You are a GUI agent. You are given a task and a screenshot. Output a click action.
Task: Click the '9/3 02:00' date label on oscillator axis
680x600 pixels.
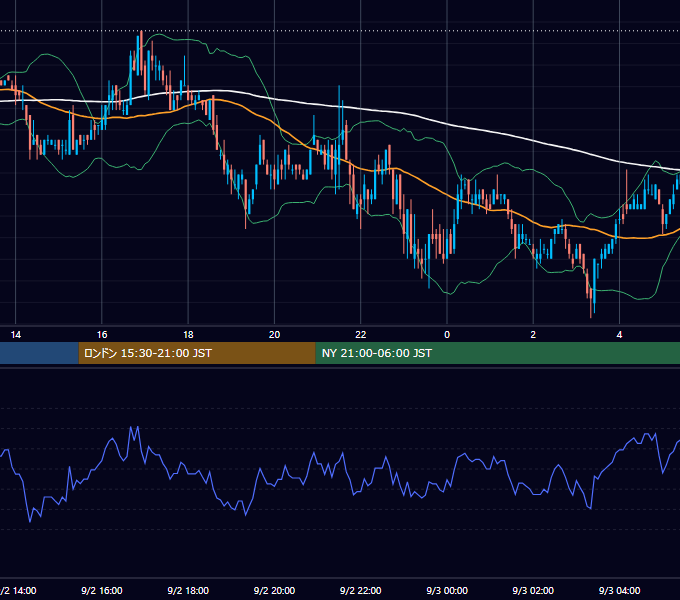point(533,590)
